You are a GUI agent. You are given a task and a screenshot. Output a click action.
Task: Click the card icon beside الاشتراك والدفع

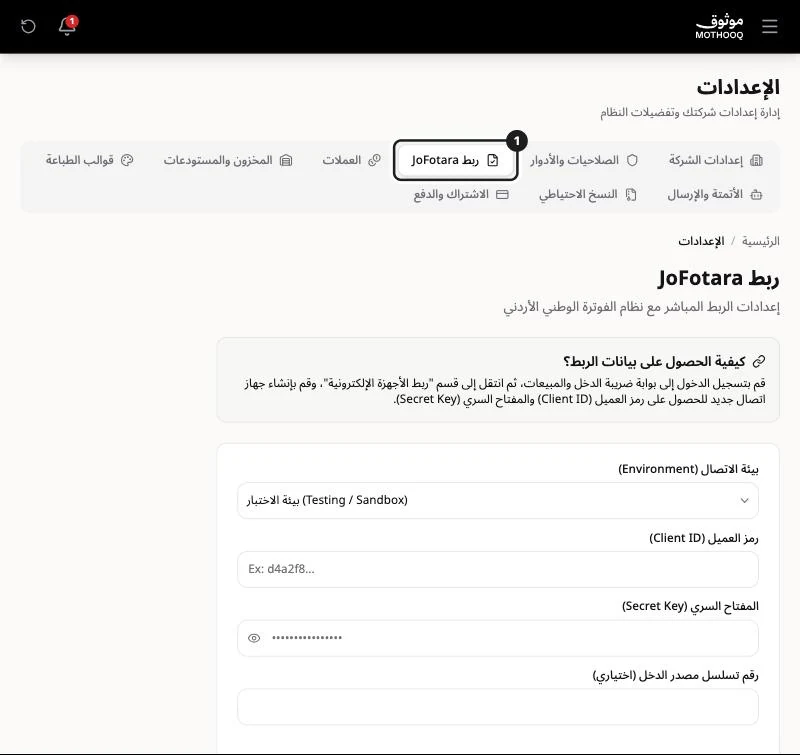point(503,194)
